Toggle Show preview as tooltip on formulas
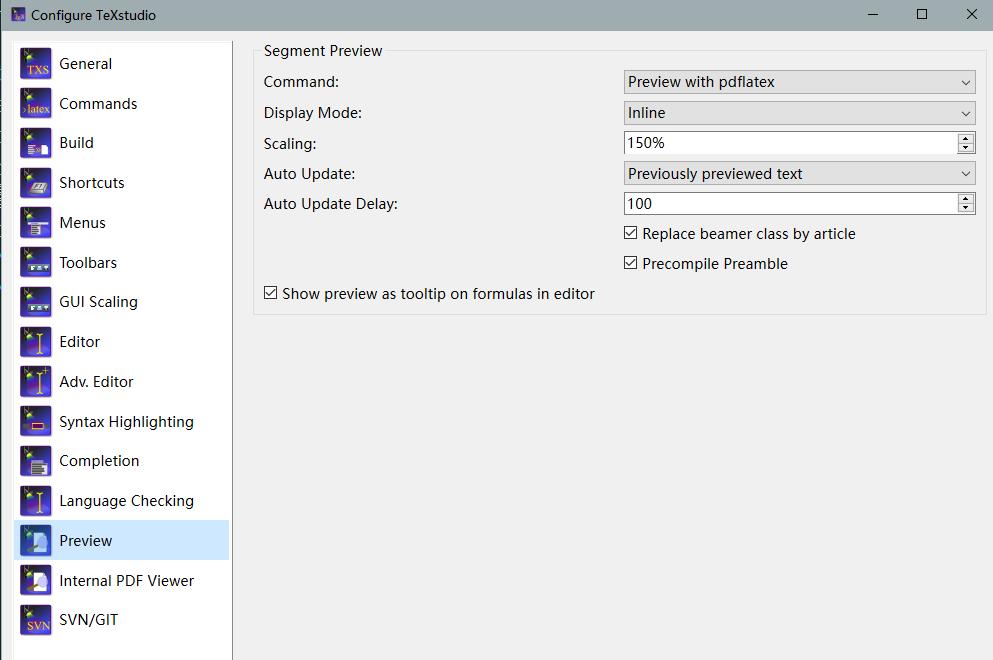This screenshot has height=660, width=993. pyautogui.click(x=271, y=294)
